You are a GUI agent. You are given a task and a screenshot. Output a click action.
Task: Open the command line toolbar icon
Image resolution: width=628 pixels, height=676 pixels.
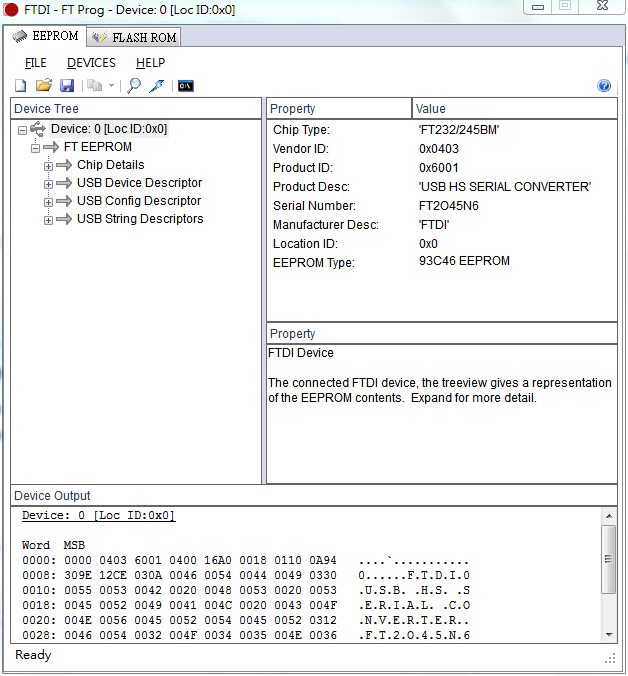pos(186,86)
